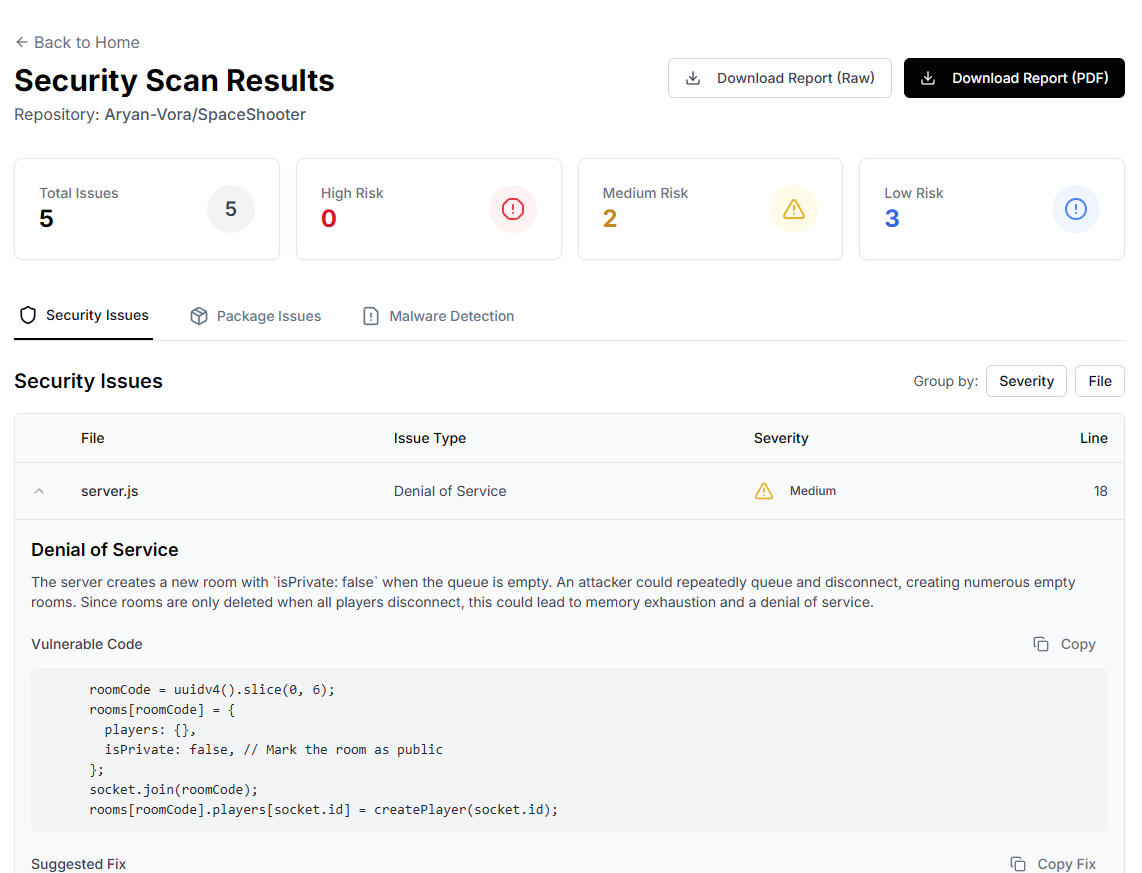
Task: Collapse the server.js issue row
Action: 39,491
